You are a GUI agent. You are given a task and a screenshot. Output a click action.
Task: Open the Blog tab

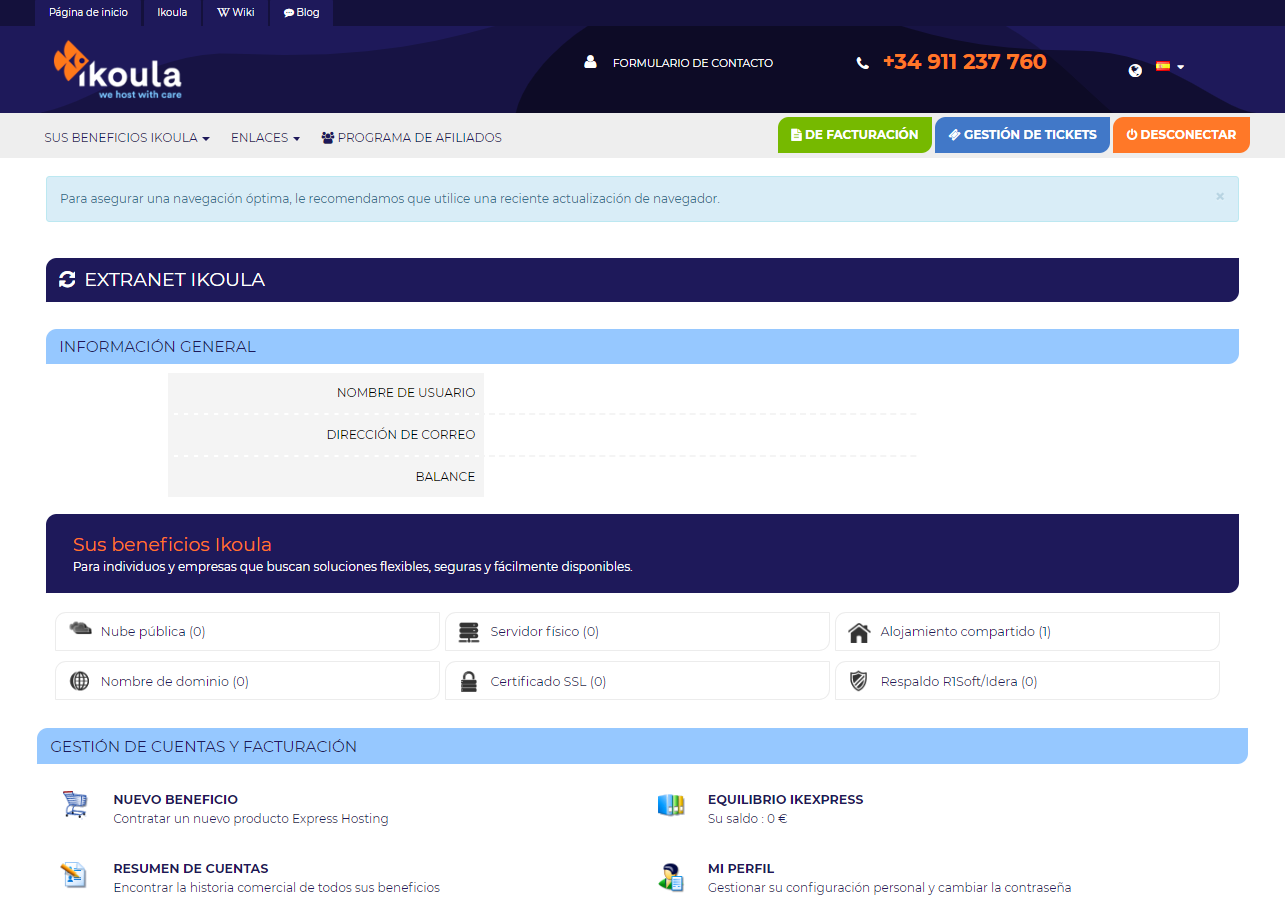[x=301, y=13]
